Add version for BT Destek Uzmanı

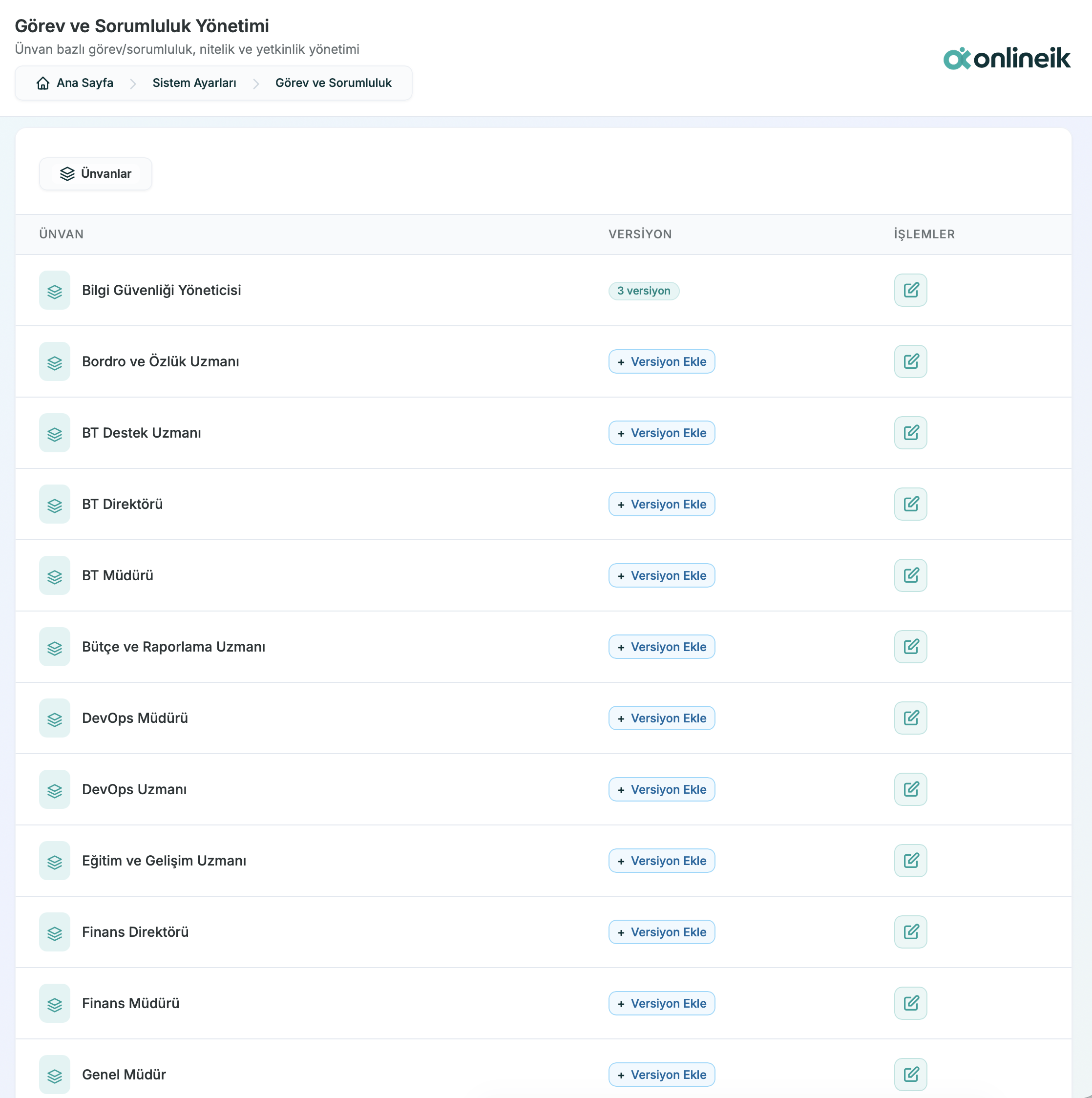click(661, 433)
